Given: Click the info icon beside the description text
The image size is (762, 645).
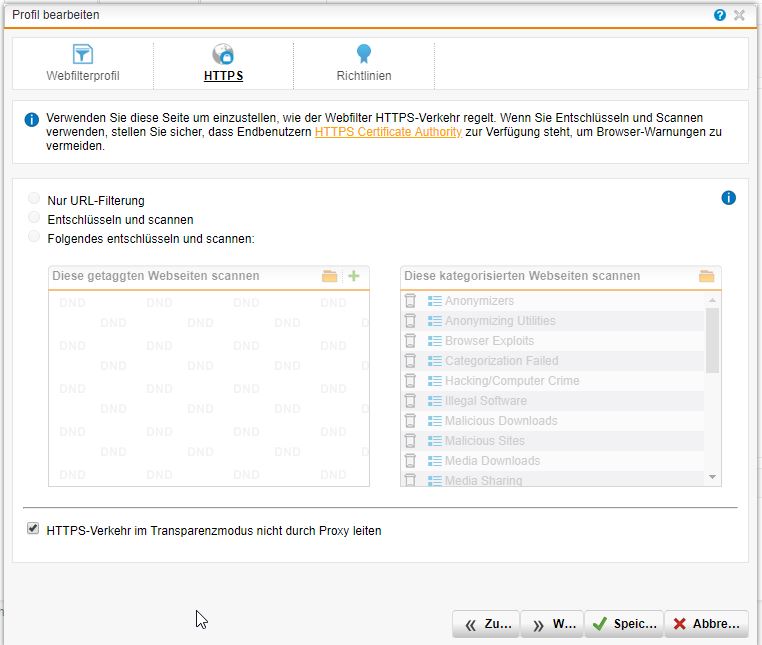Looking at the screenshot, I should pyautogui.click(x=32, y=120).
